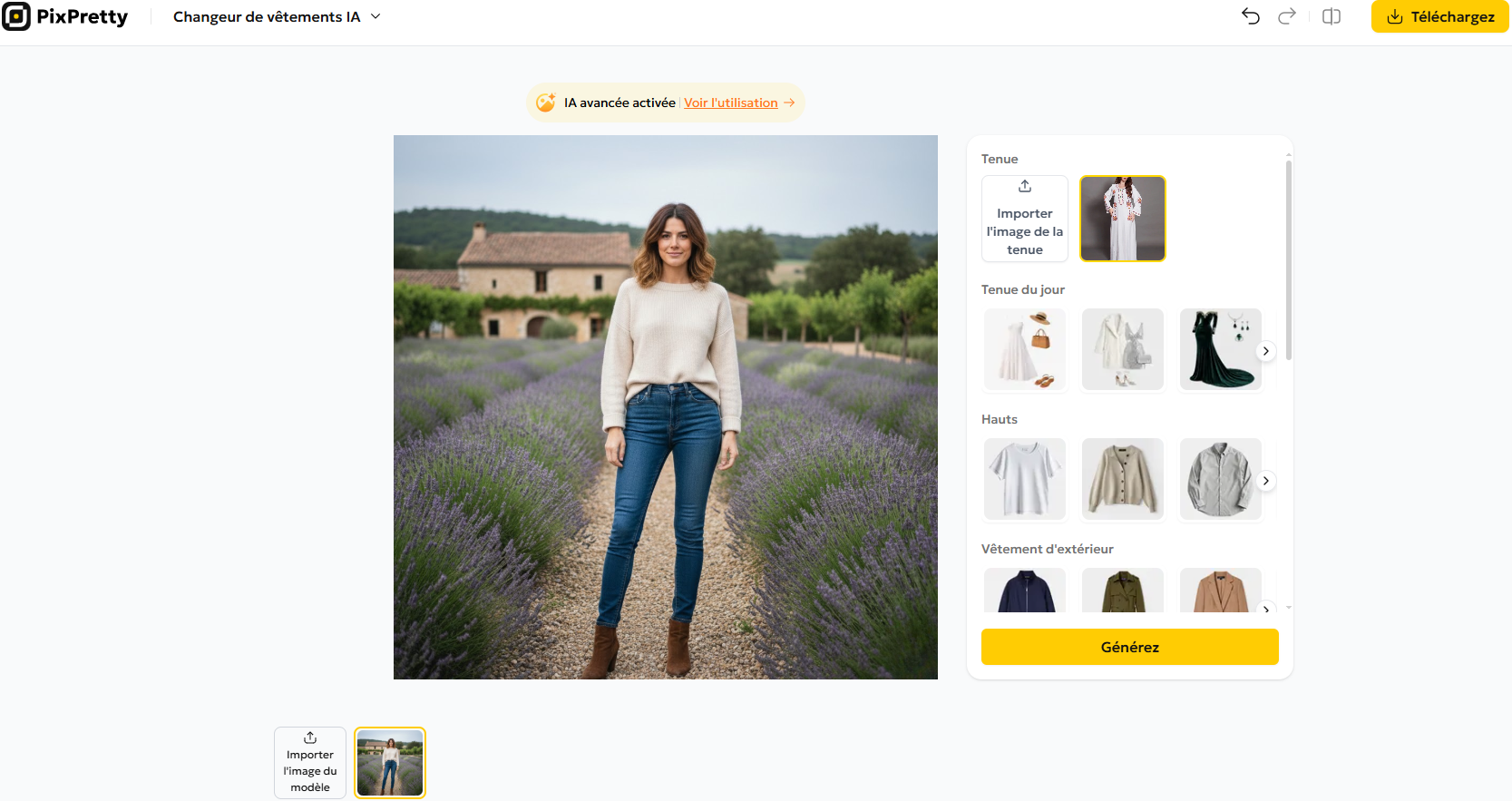Viewport: 1512px width, 801px height.
Task: Click Importer l'image du modèle upload tile
Action: (310, 763)
